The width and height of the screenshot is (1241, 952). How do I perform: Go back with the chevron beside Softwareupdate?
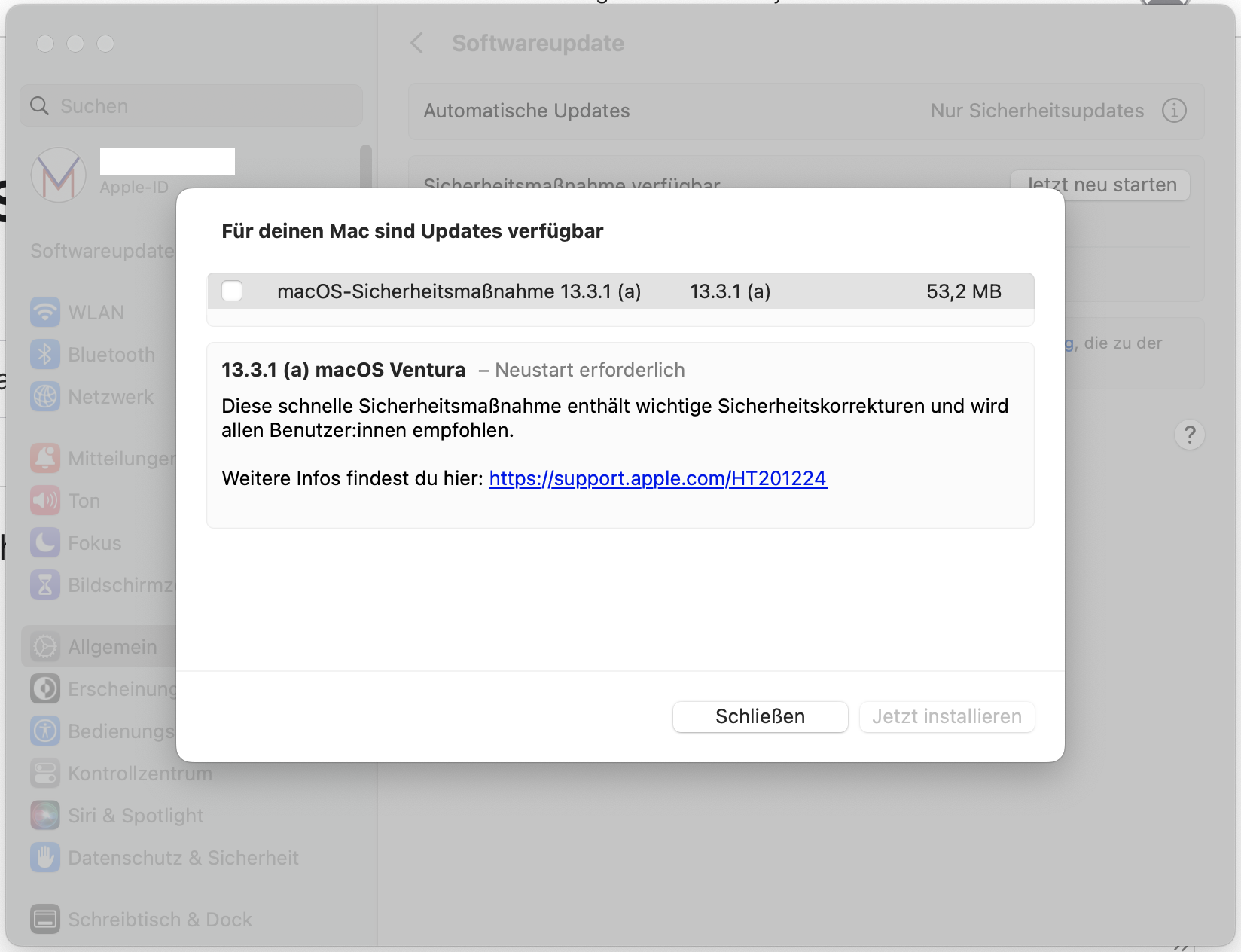(x=417, y=43)
